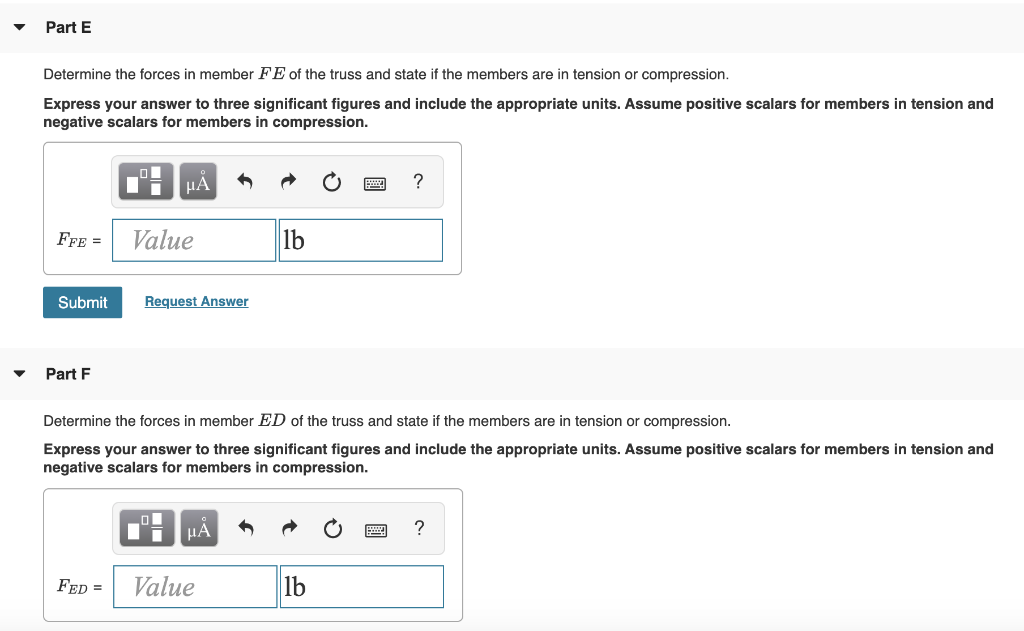This screenshot has width=1024, height=631.
Task: Reset the Part E answer field
Action: coord(332,182)
